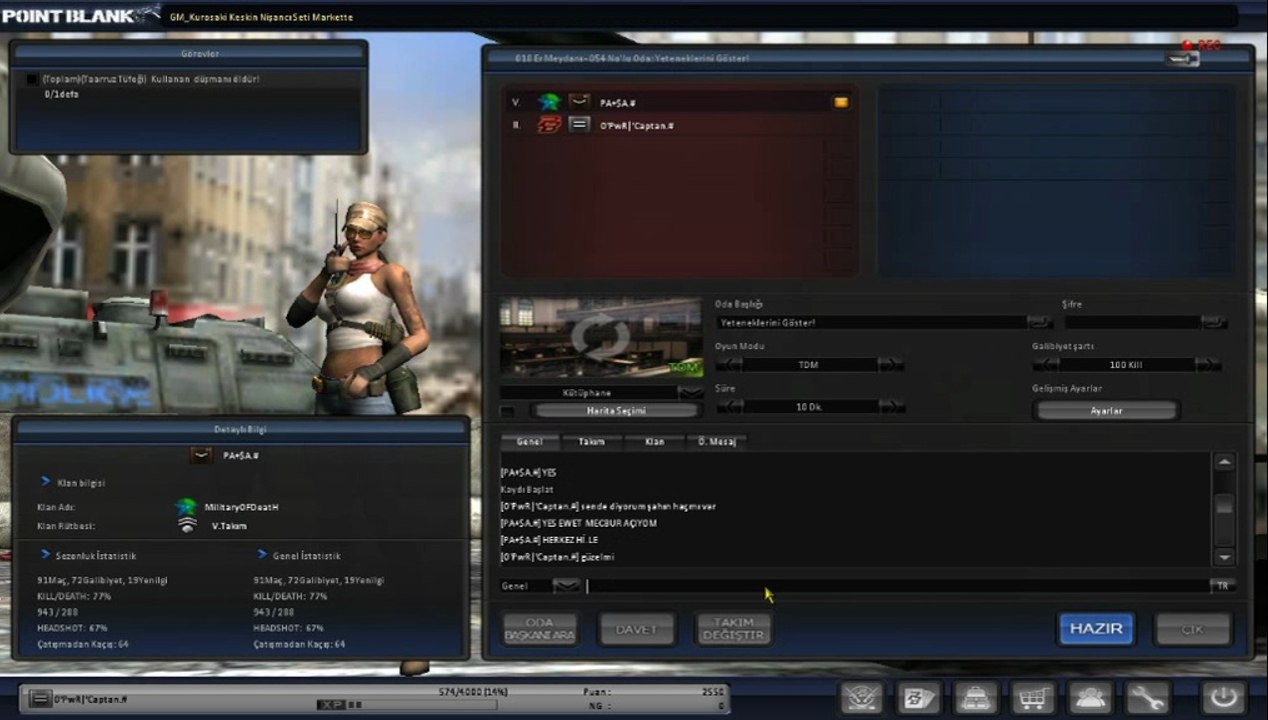The width and height of the screenshot is (1268, 720).
Task: Click the green star clan emblem of PA+$A.#
Action: click(548, 102)
